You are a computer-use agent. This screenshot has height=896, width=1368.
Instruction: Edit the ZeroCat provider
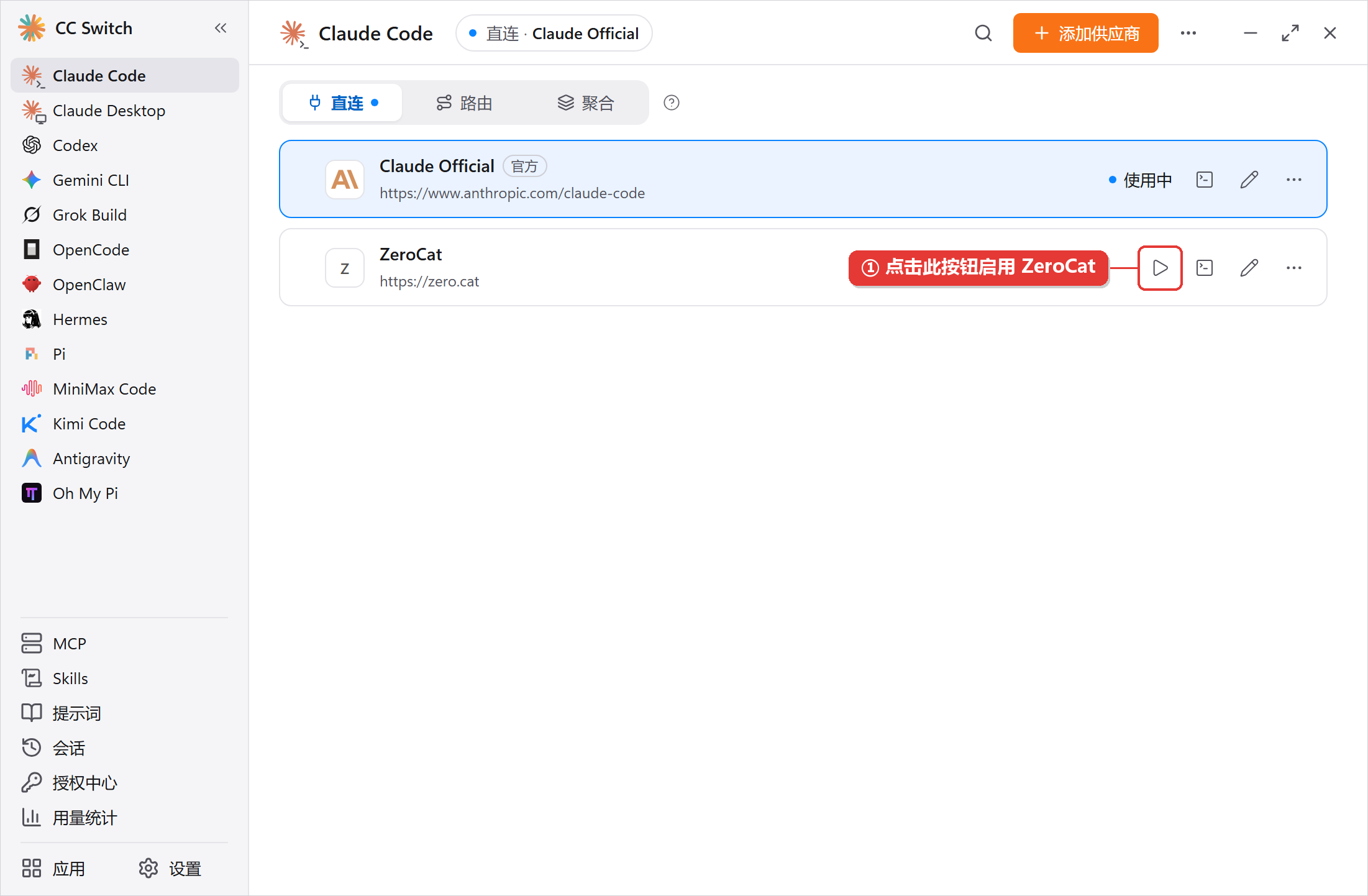(1249, 268)
